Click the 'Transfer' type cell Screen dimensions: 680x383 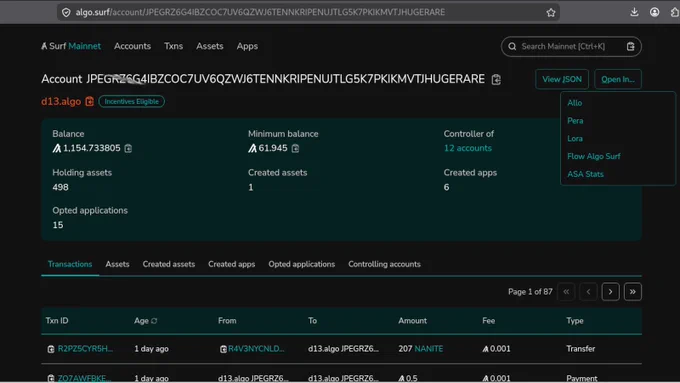580,349
